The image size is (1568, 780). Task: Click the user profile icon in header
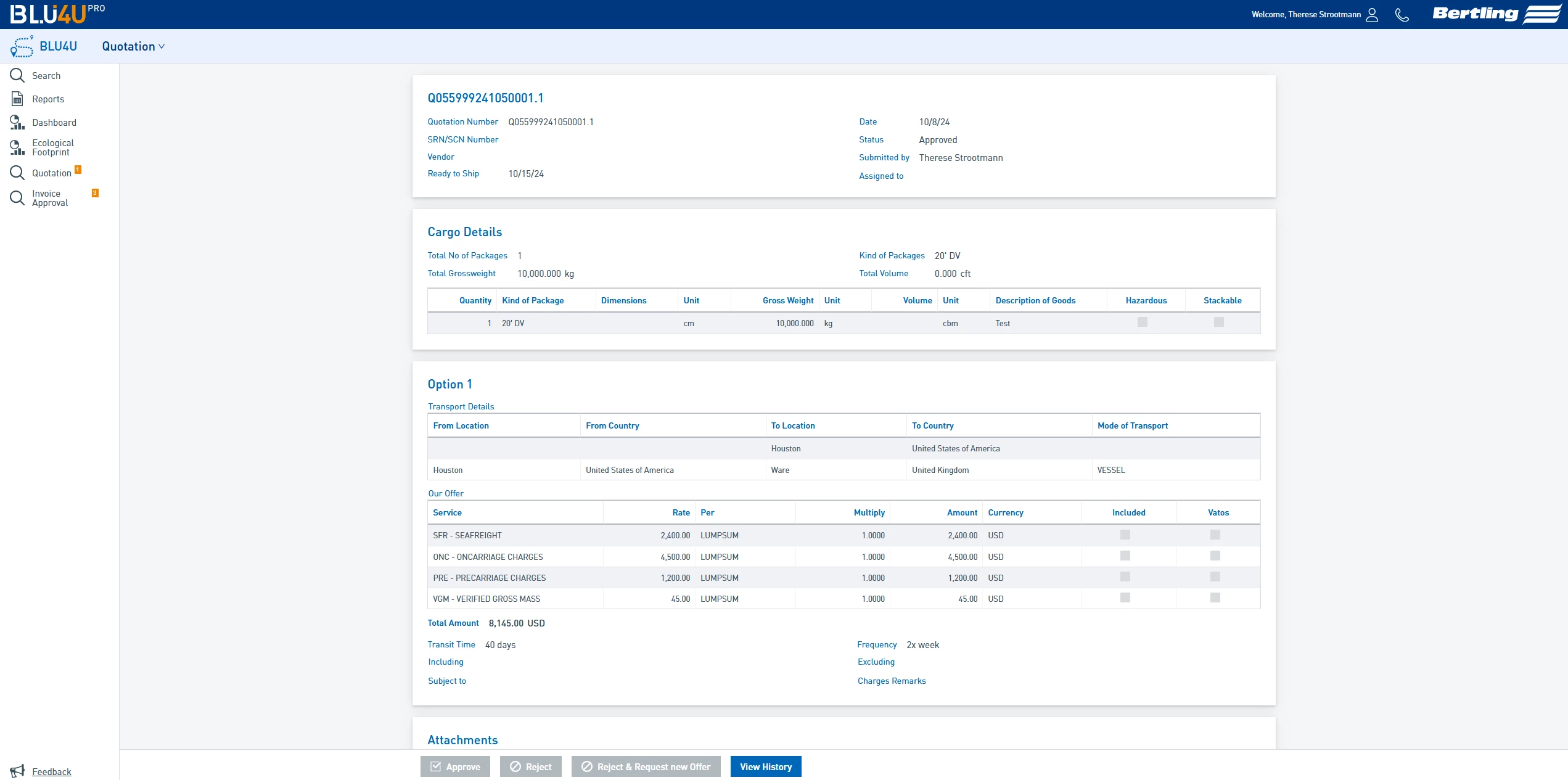pyautogui.click(x=1372, y=15)
